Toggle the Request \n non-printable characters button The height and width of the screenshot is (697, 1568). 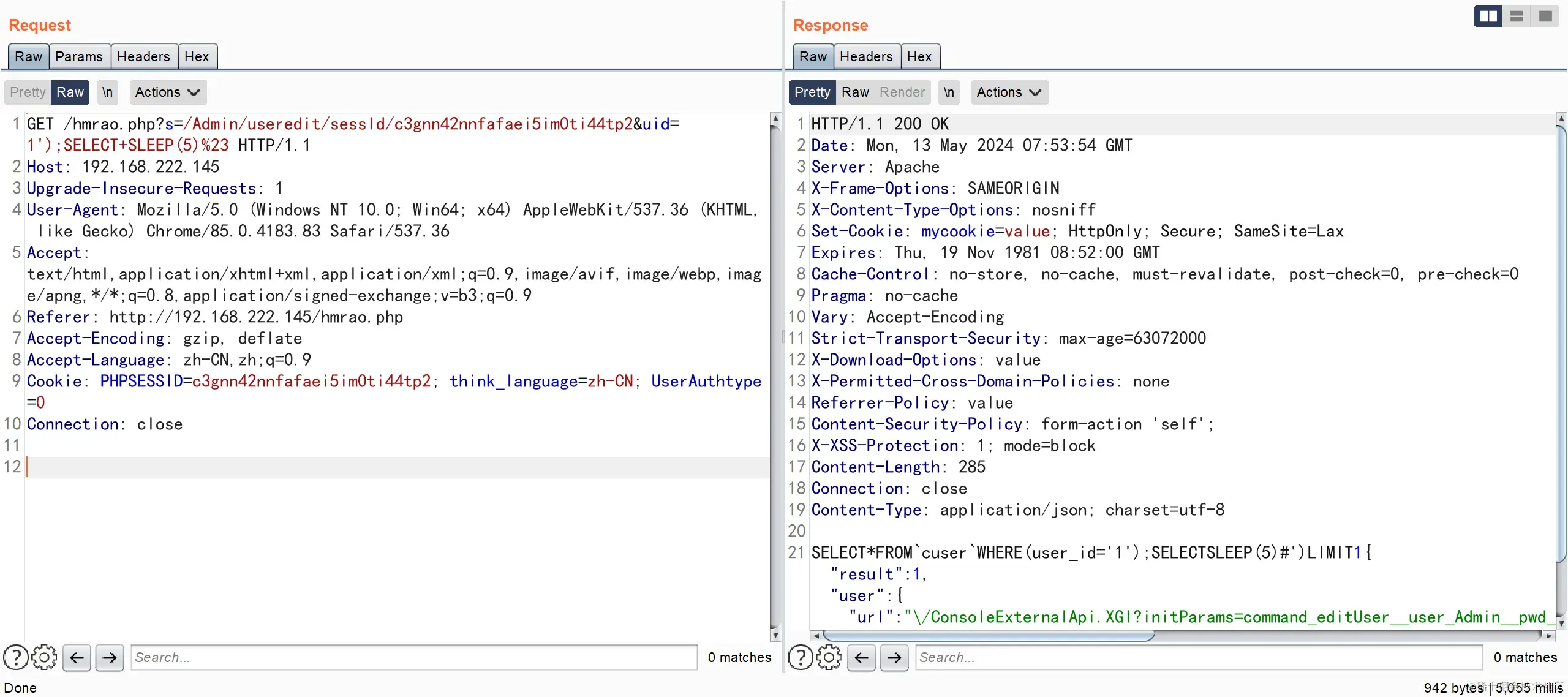[107, 92]
